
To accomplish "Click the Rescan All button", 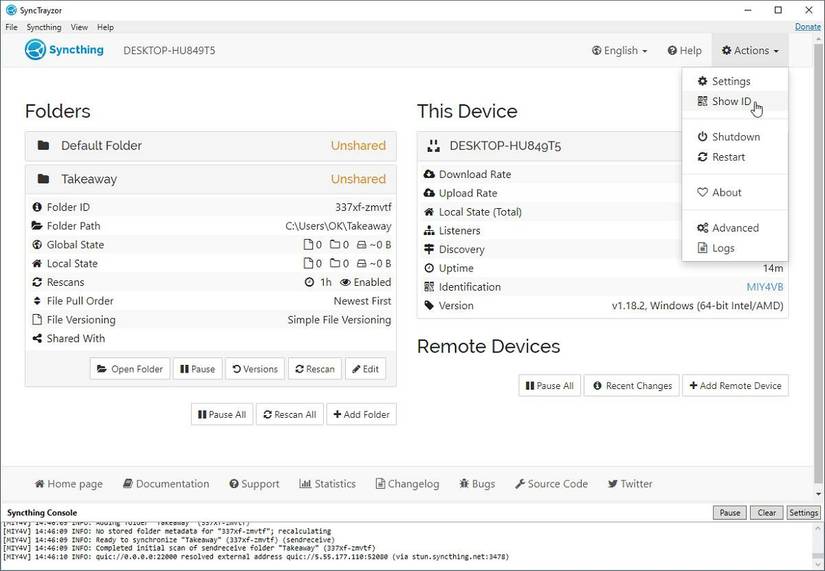I will coord(290,415).
